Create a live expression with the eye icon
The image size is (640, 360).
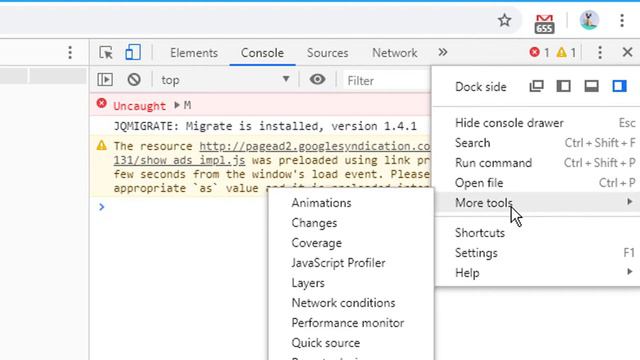pyautogui.click(x=317, y=79)
